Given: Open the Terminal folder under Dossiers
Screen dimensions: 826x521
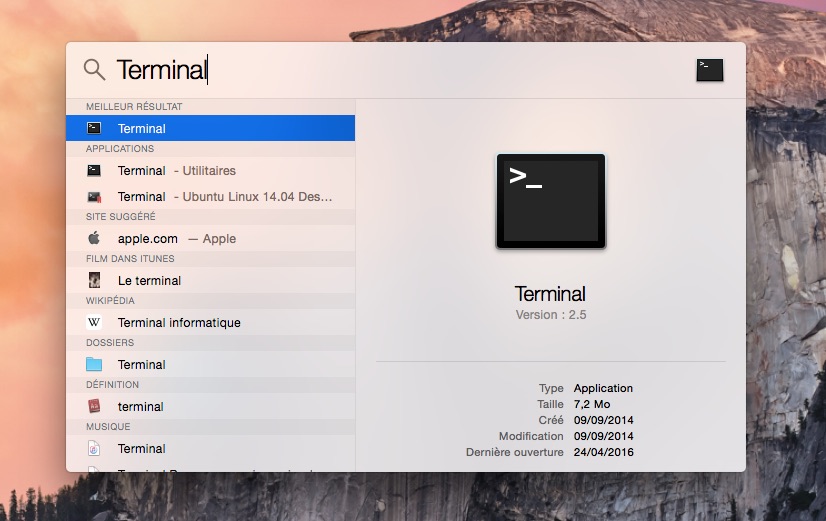Looking at the screenshot, I should 210,365.
